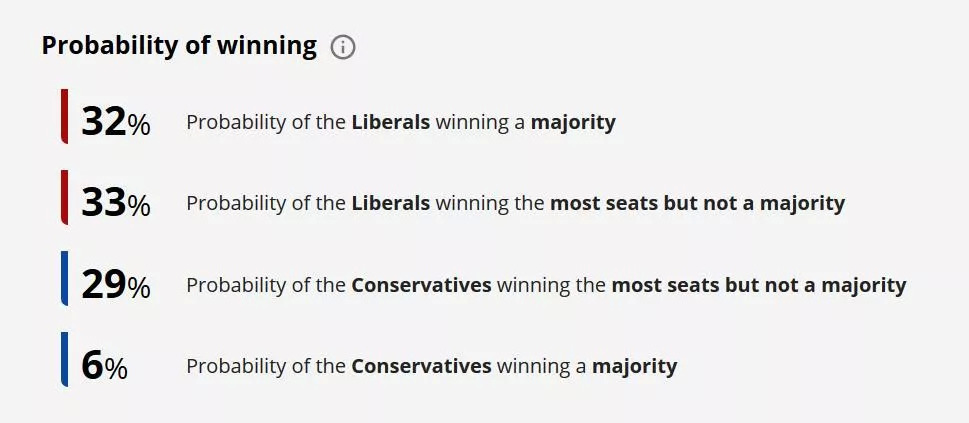Screen dimensions: 969x423
Task: Select the 32% probability figure
Action: (115, 122)
